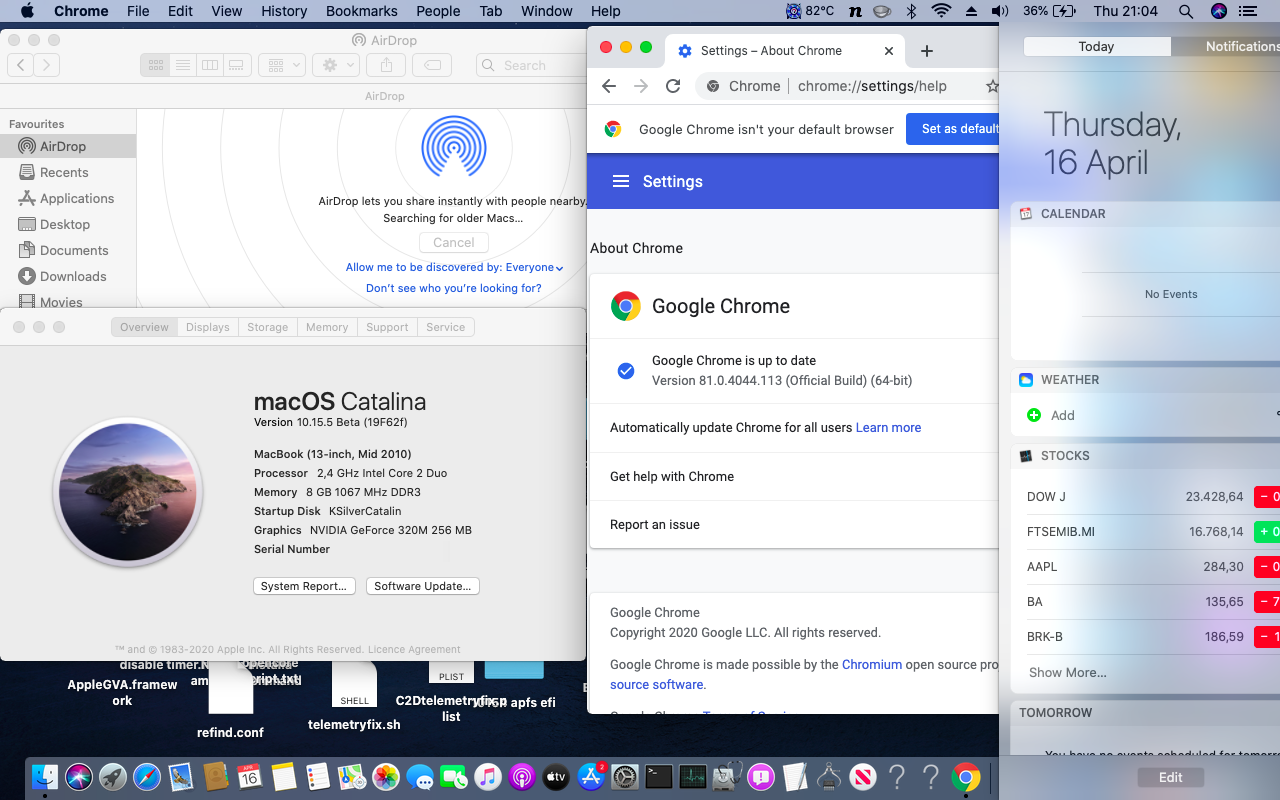Open a new Chrome tab

[x=927, y=51]
